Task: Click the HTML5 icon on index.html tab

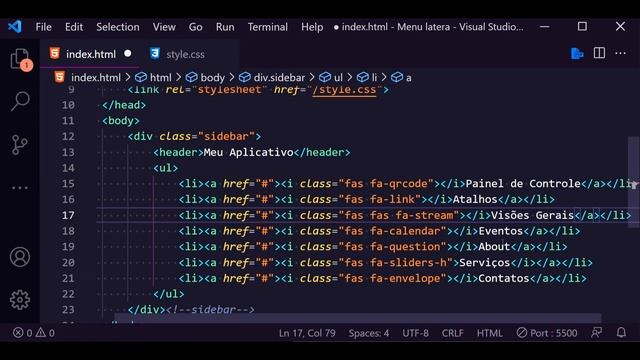Action: 55,53
